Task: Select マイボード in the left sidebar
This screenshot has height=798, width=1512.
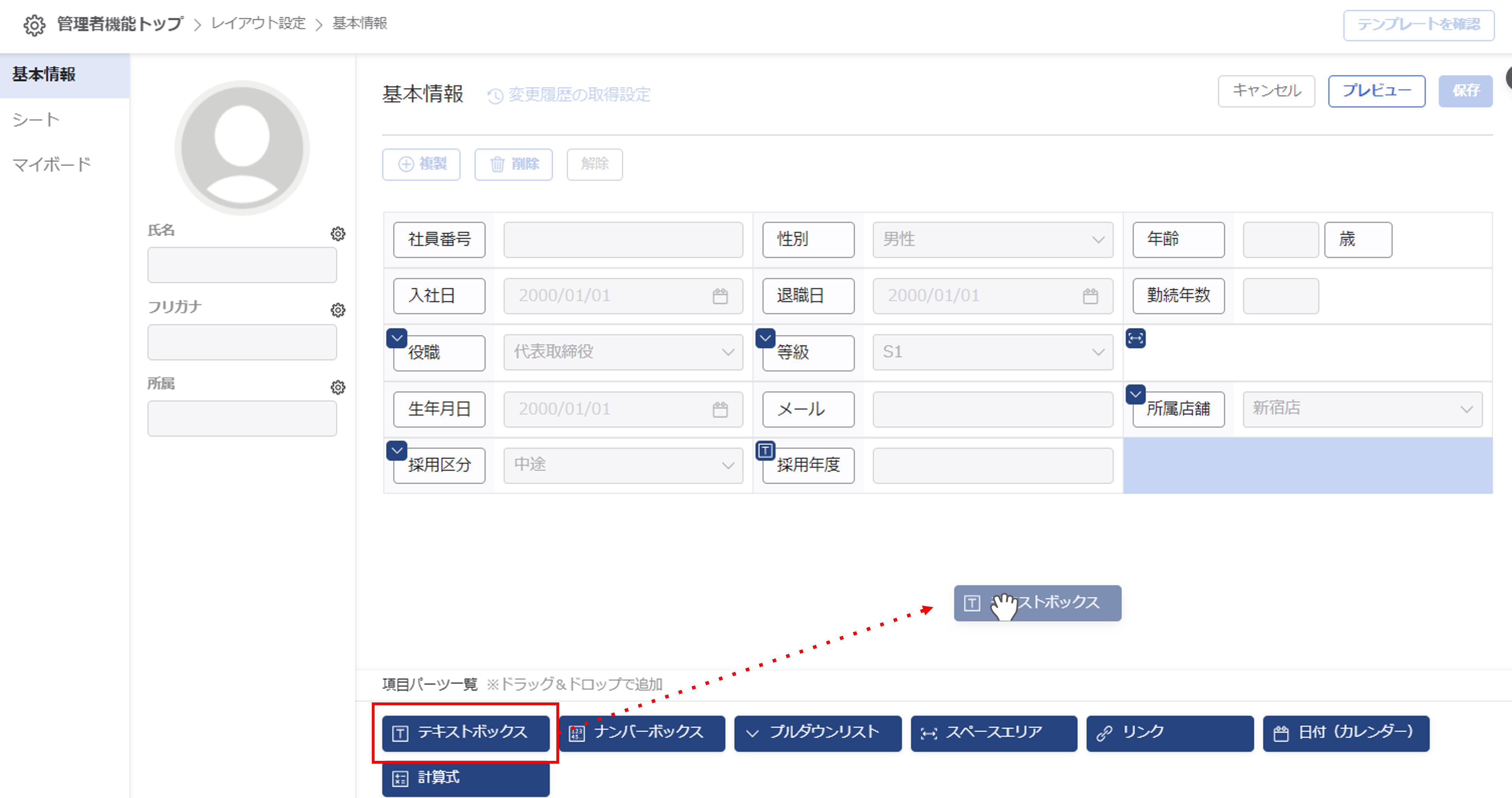Action: (52, 164)
